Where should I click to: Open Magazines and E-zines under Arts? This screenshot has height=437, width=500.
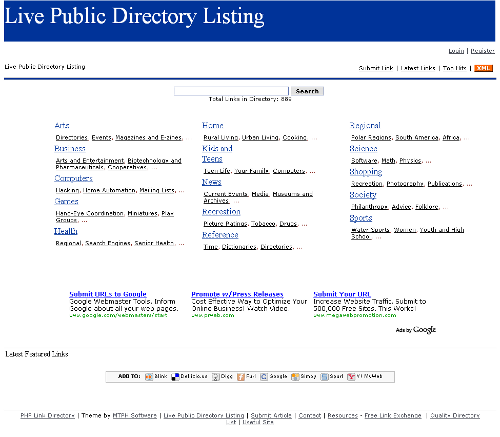tap(149, 137)
